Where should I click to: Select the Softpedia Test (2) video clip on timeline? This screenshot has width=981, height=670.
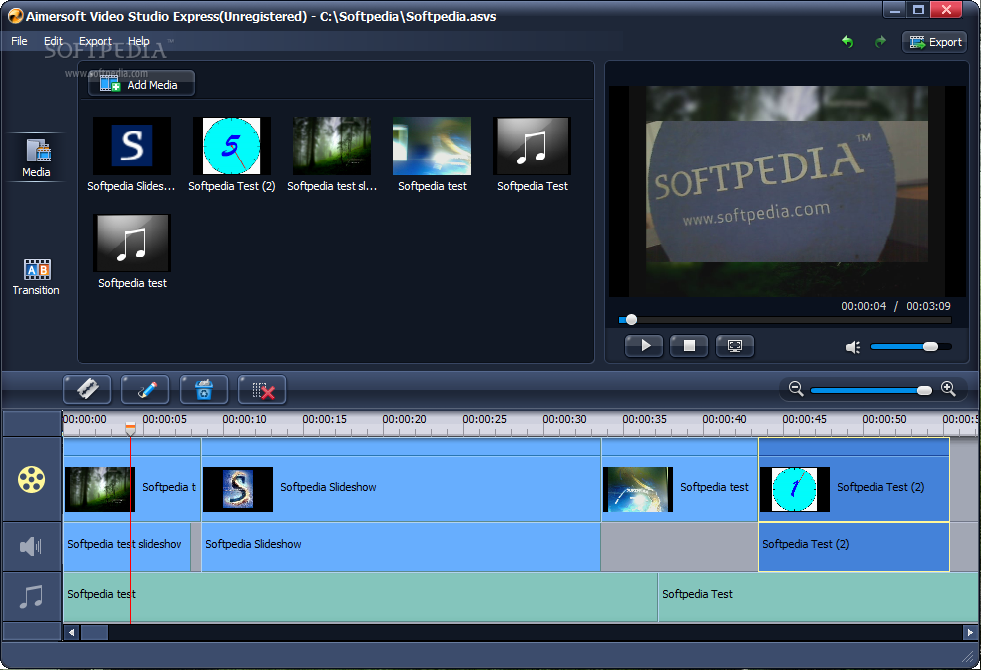(854, 480)
